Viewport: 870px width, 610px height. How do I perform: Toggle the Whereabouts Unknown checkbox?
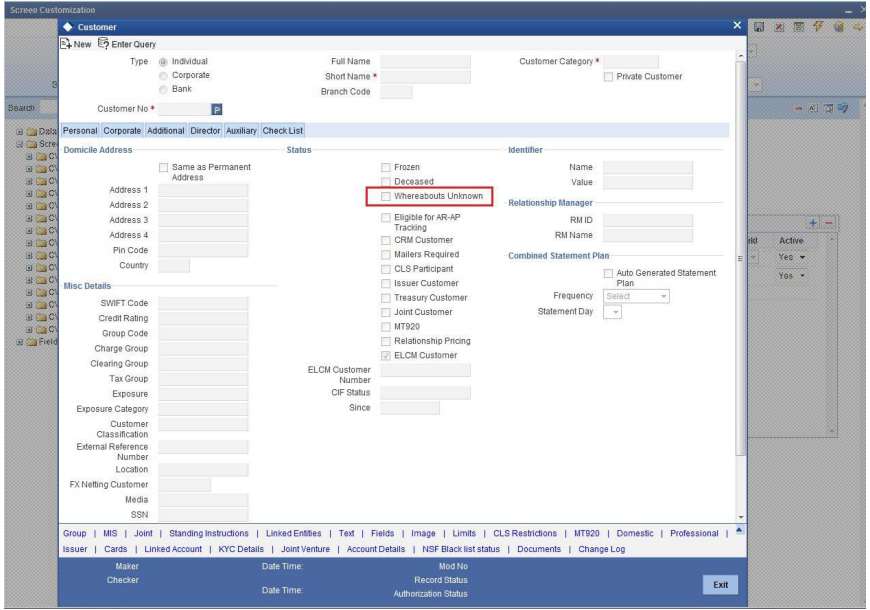(386, 196)
